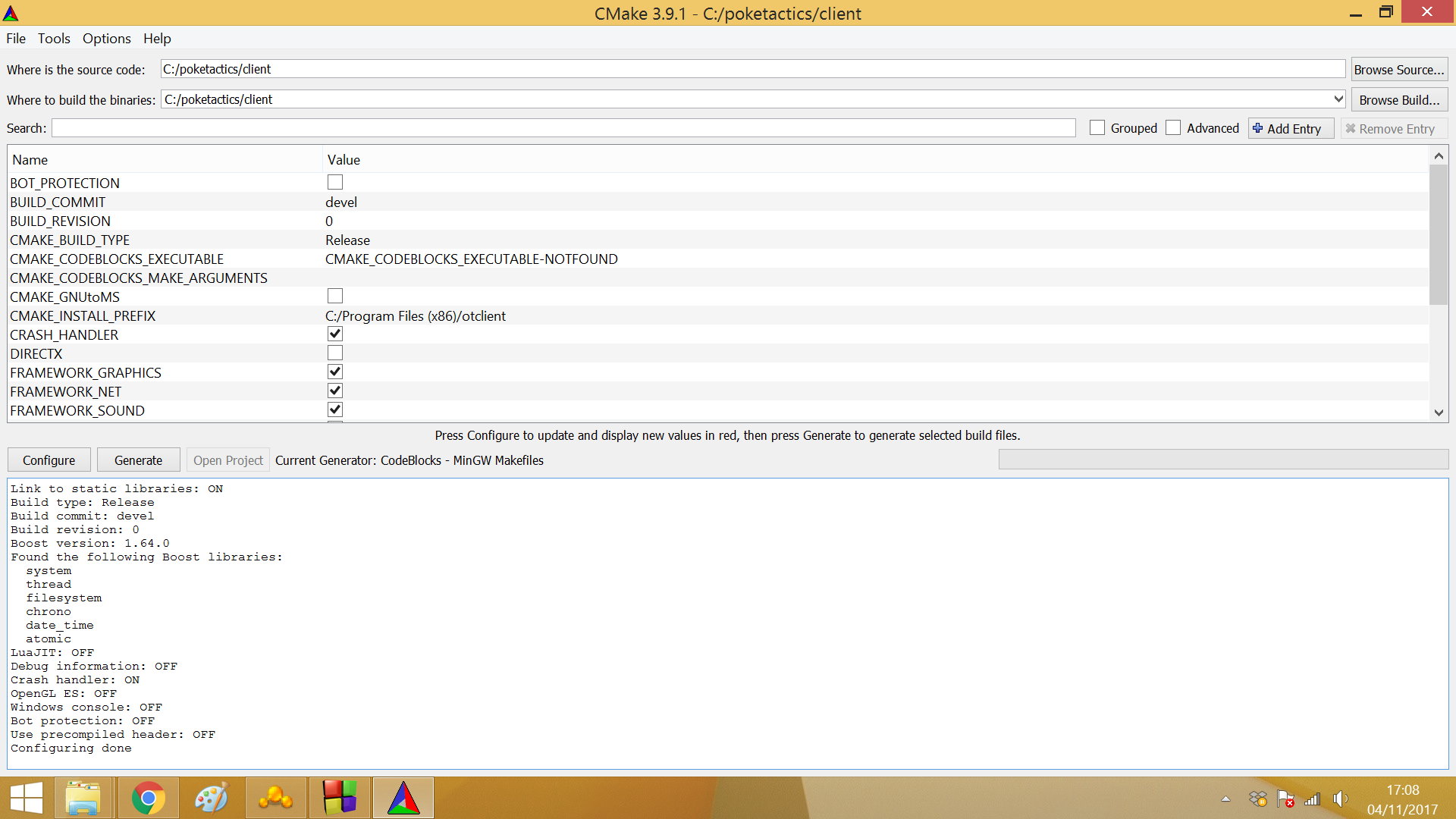This screenshot has height=819, width=1456.
Task: Select the BUILD_REVISION value 0
Action: 329,221
